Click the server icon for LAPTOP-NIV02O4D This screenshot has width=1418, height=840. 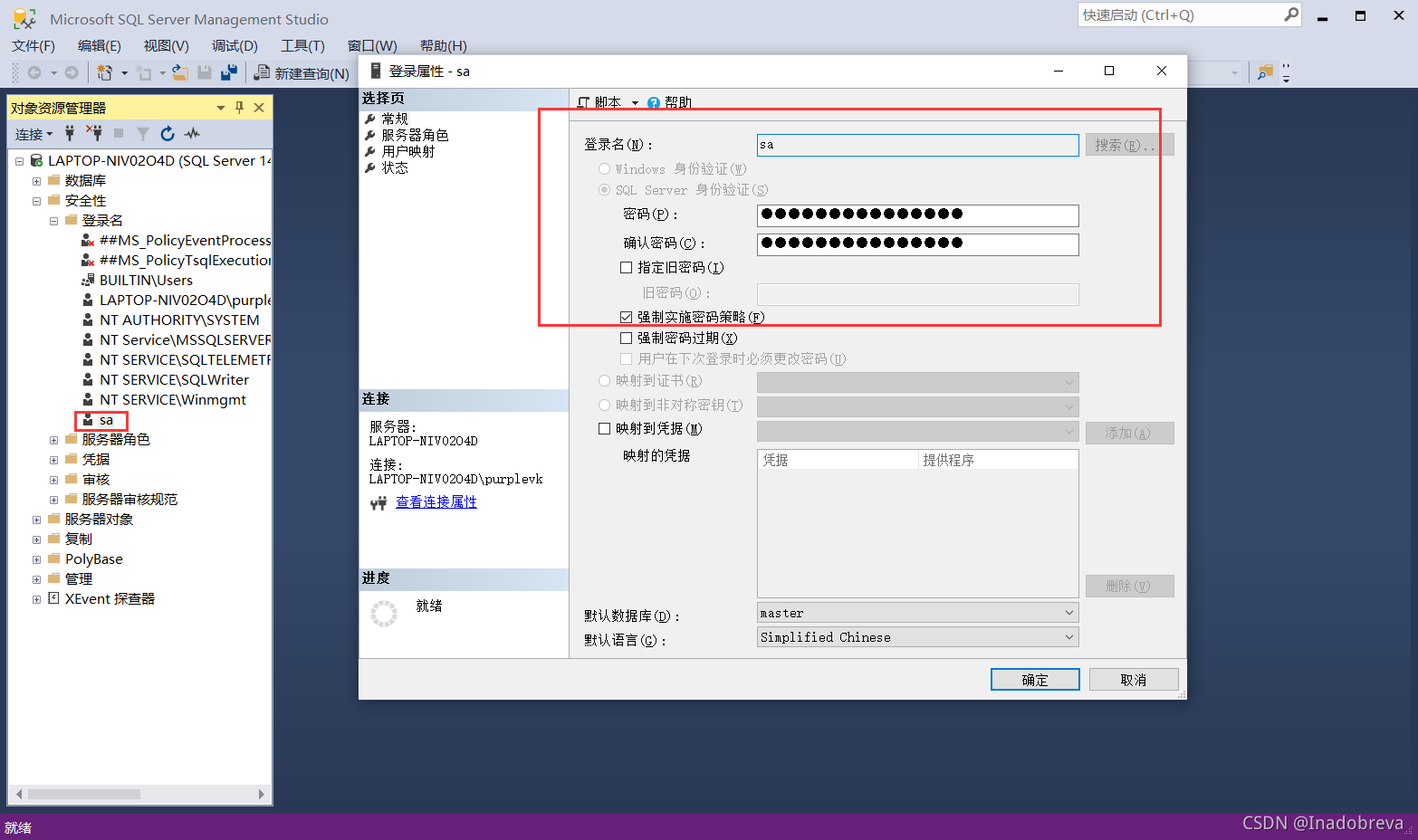click(x=36, y=160)
